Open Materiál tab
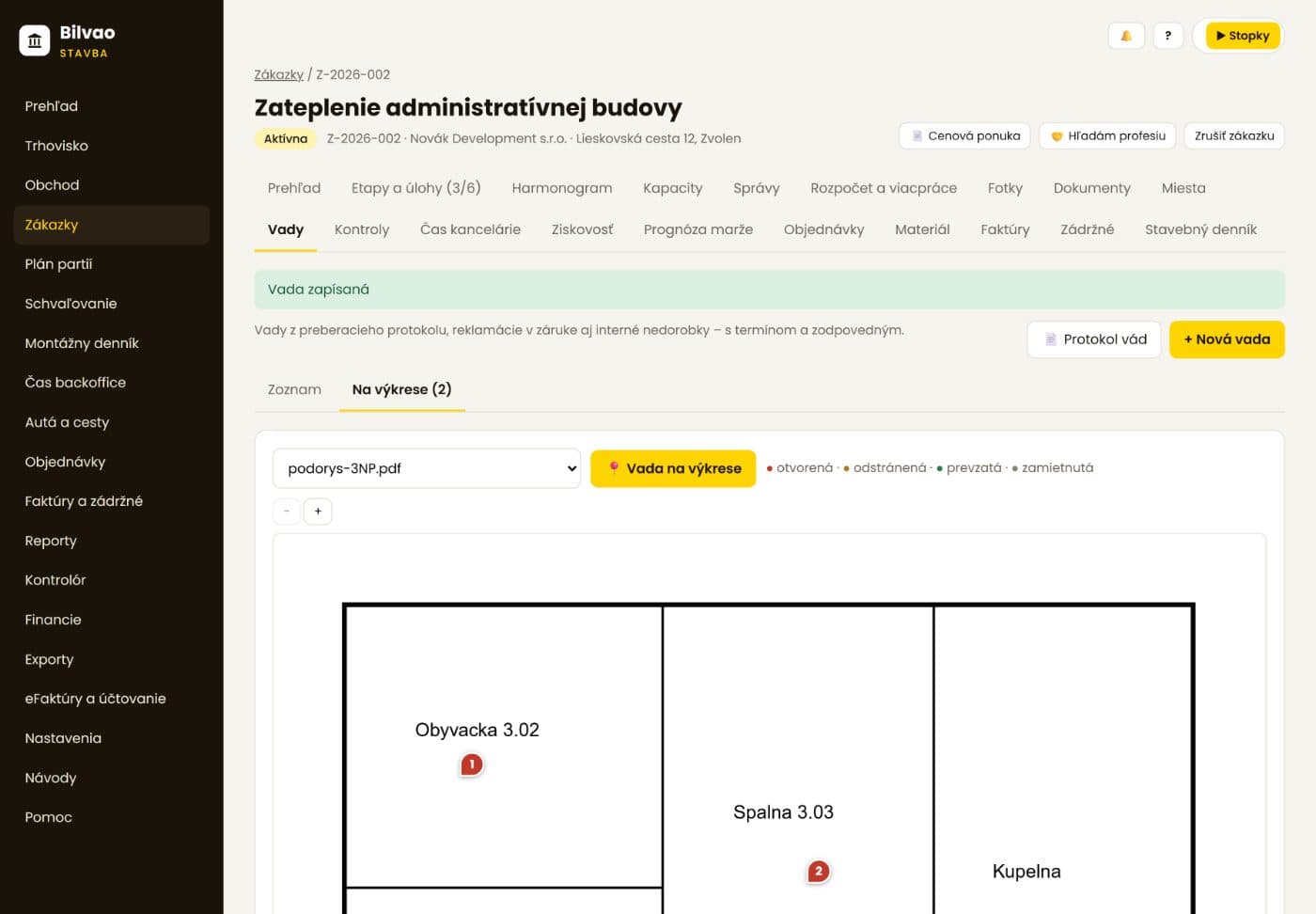 click(922, 229)
